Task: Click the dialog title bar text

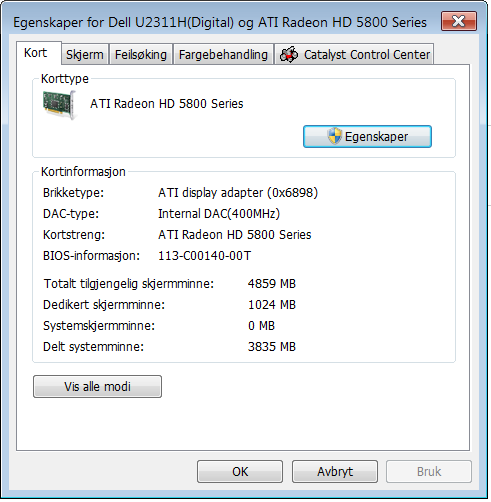Action: pyautogui.click(x=220, y=22)
